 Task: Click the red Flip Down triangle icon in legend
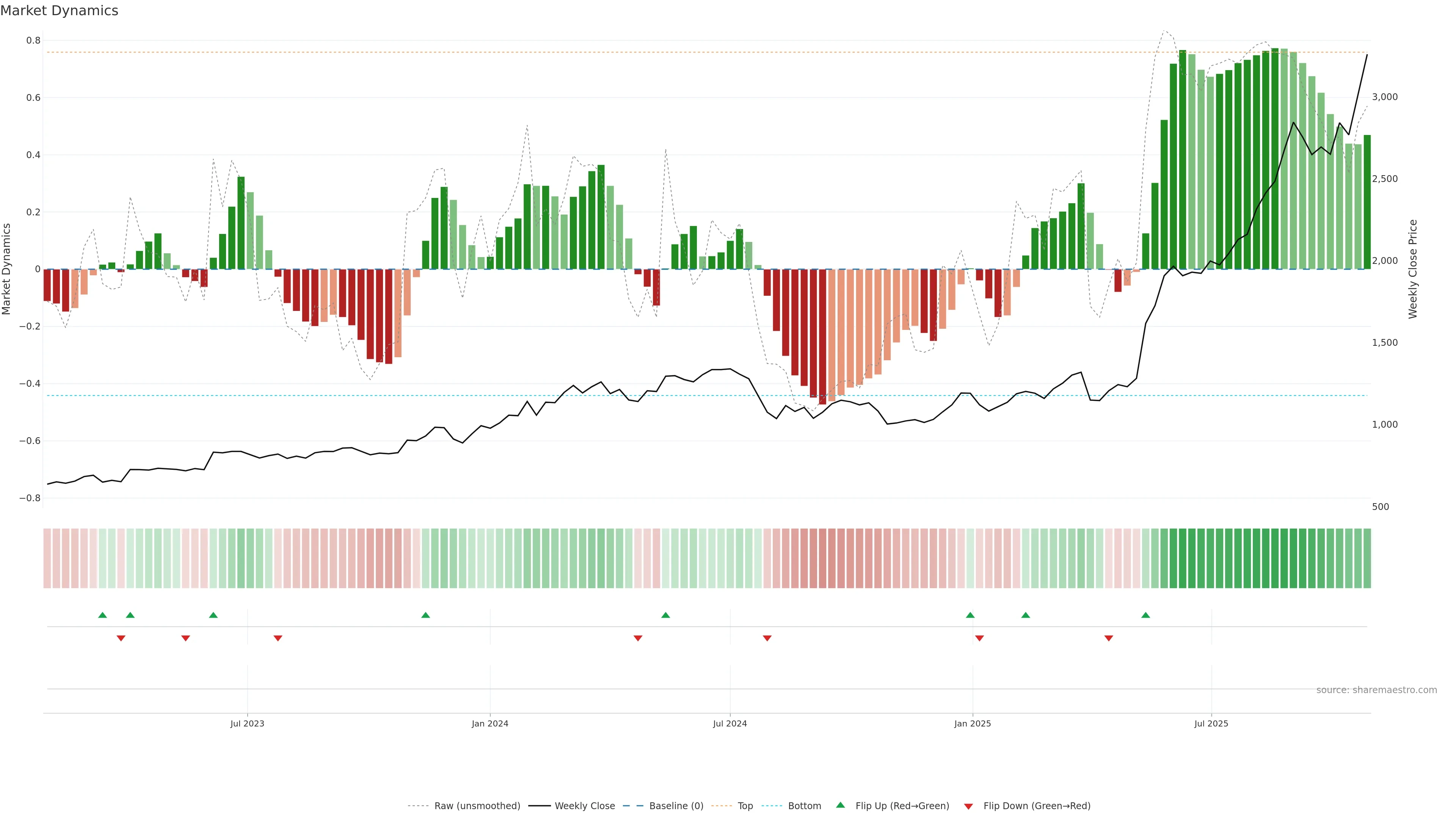(x=968, y=806)
